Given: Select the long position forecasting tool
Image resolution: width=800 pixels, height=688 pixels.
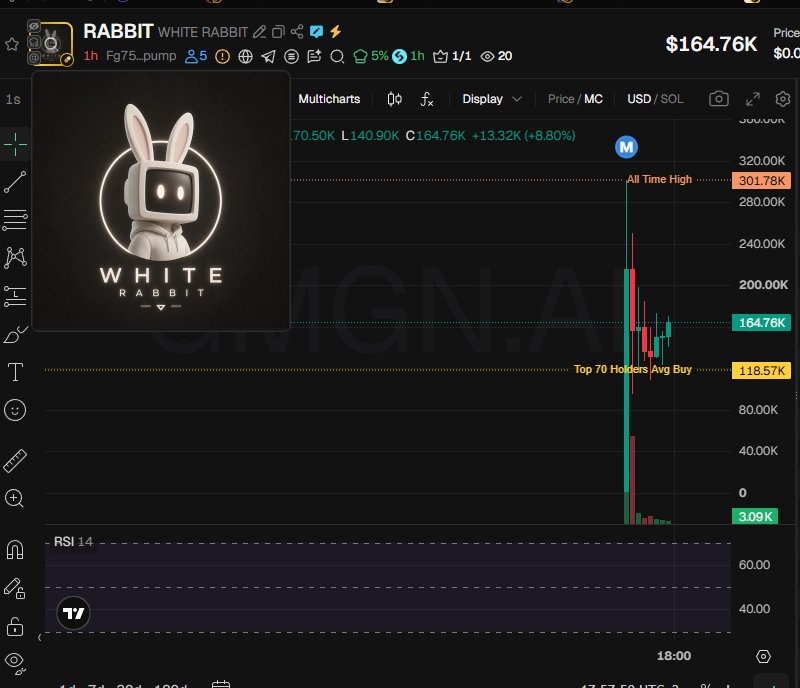Looking at the screenshot, I should click(x=15, y=296).
